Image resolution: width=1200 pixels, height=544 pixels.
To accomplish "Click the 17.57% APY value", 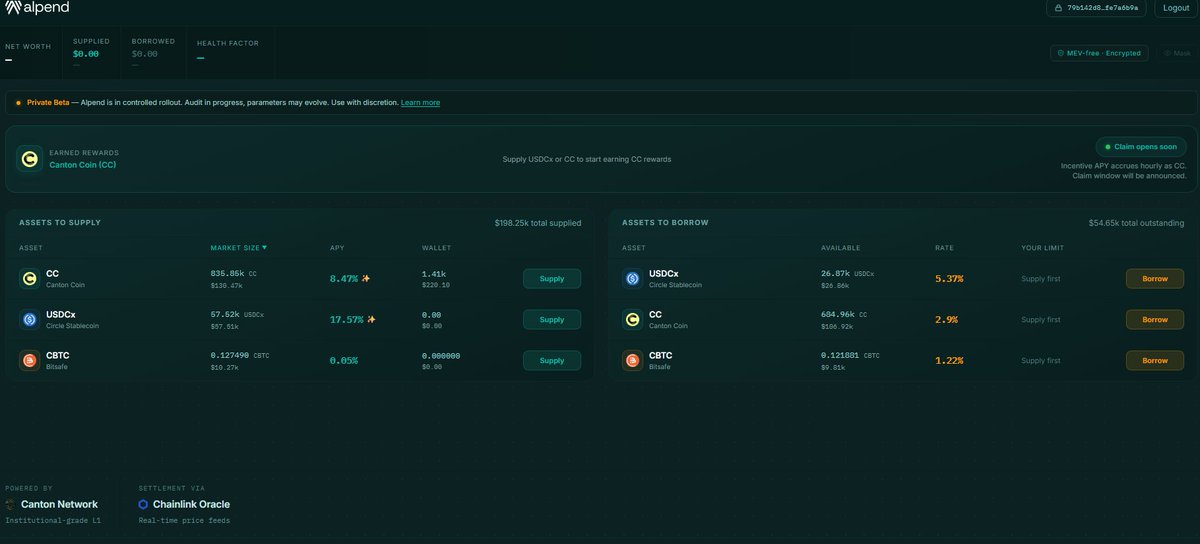I will click(x=347, y=319).
